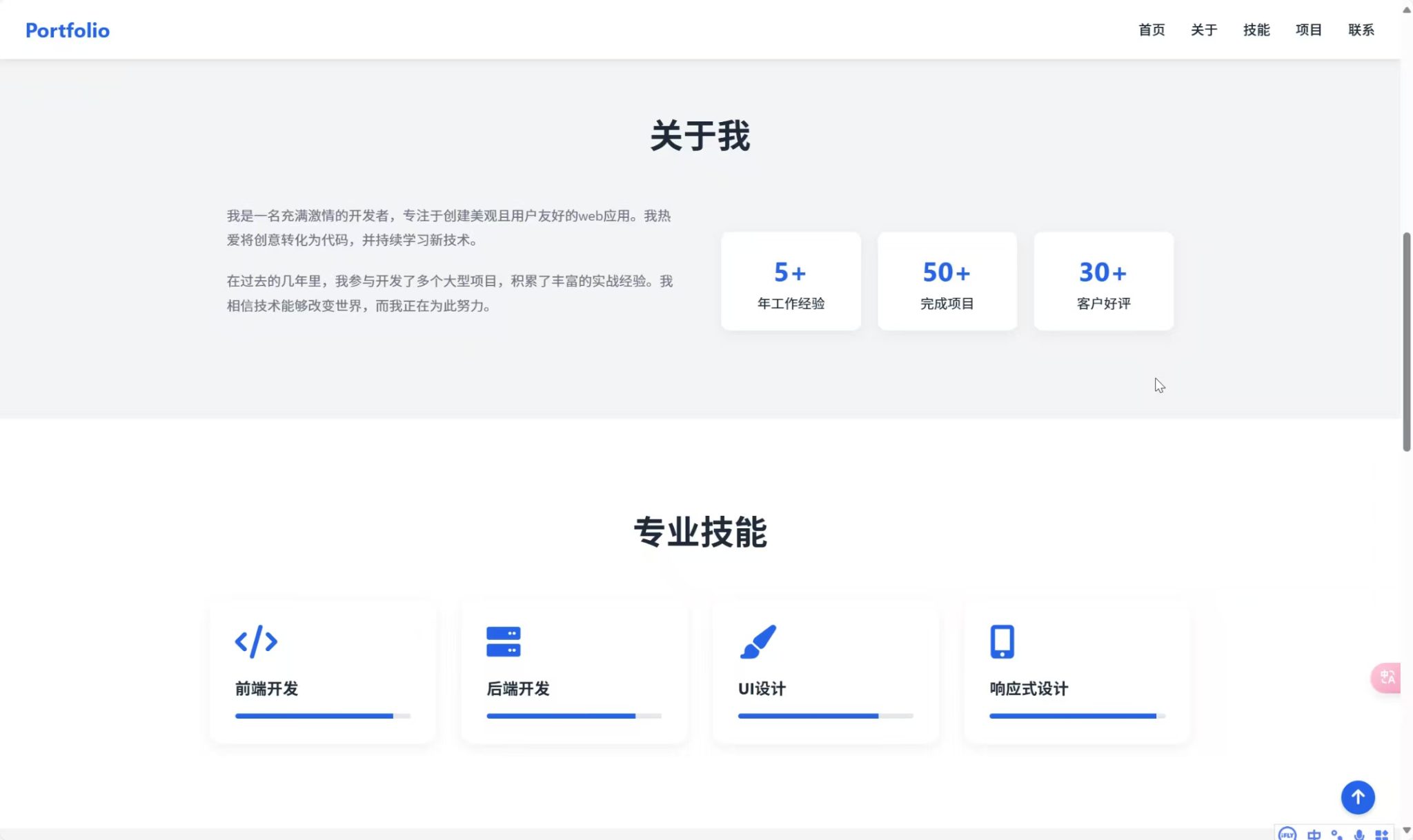Click the microphone voice input icon
1413x840 pixels.
click(x=1358, y=834)
